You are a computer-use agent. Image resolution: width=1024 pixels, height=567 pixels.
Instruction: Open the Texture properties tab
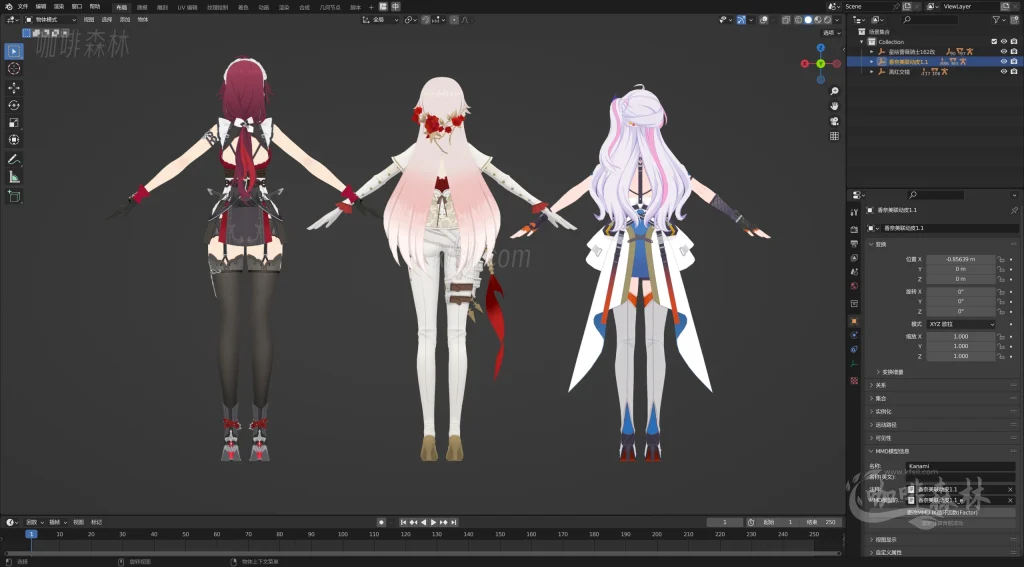(x=854, y=380)
